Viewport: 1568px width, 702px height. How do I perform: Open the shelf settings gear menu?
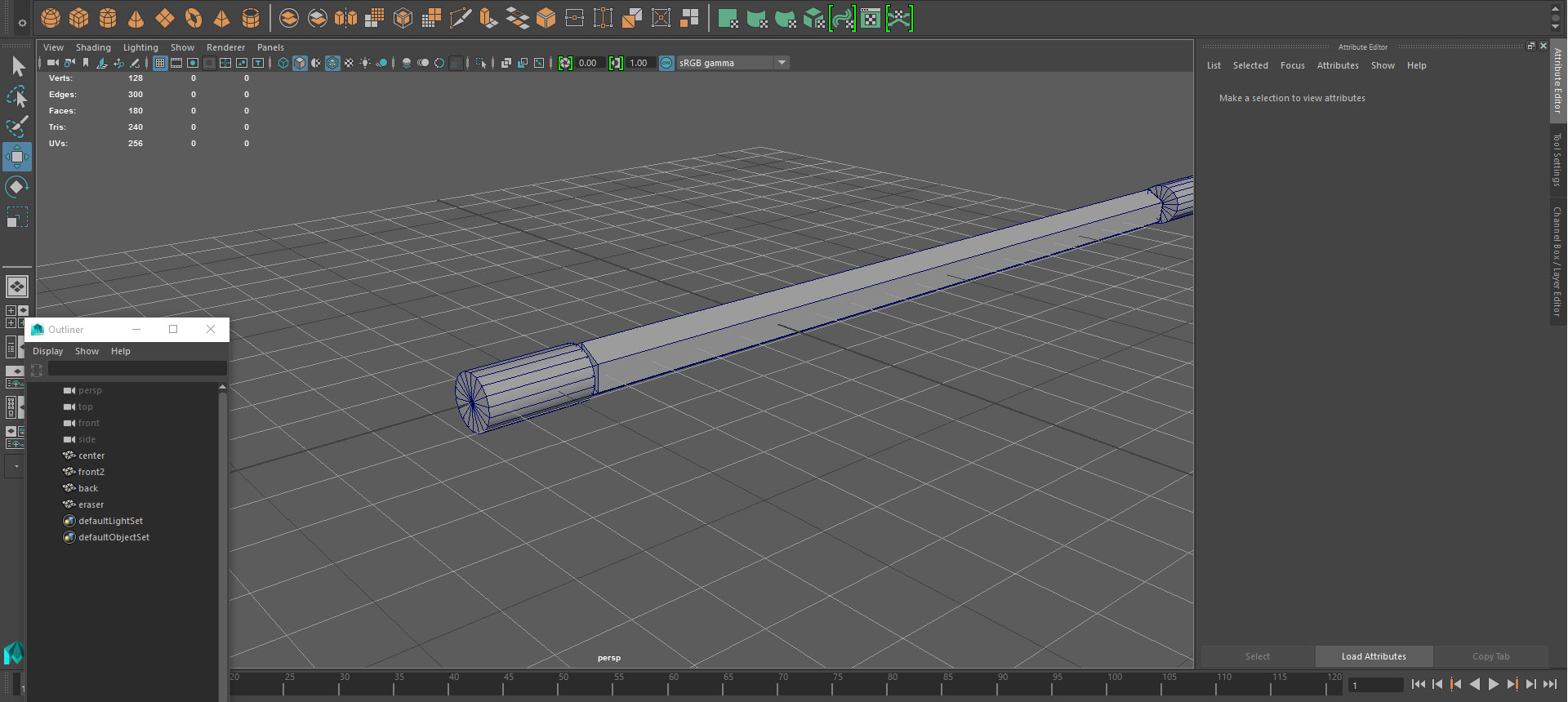coord(22,23)
